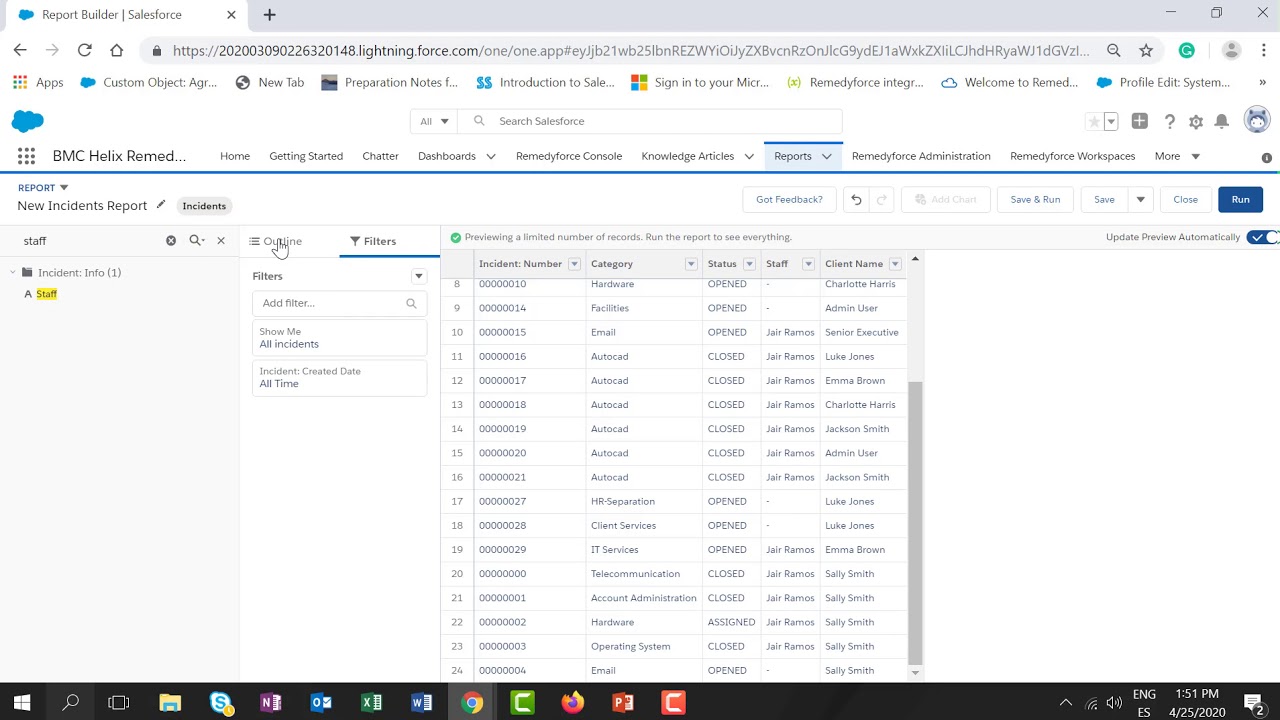Open the Setup gear menu

(1196, 122)
